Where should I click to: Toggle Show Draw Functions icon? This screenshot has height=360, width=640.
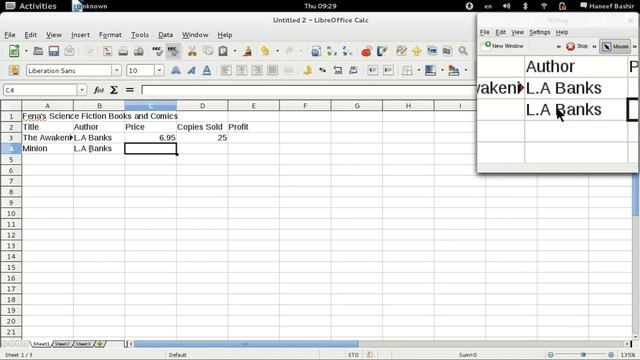click(x=382, y=51)
